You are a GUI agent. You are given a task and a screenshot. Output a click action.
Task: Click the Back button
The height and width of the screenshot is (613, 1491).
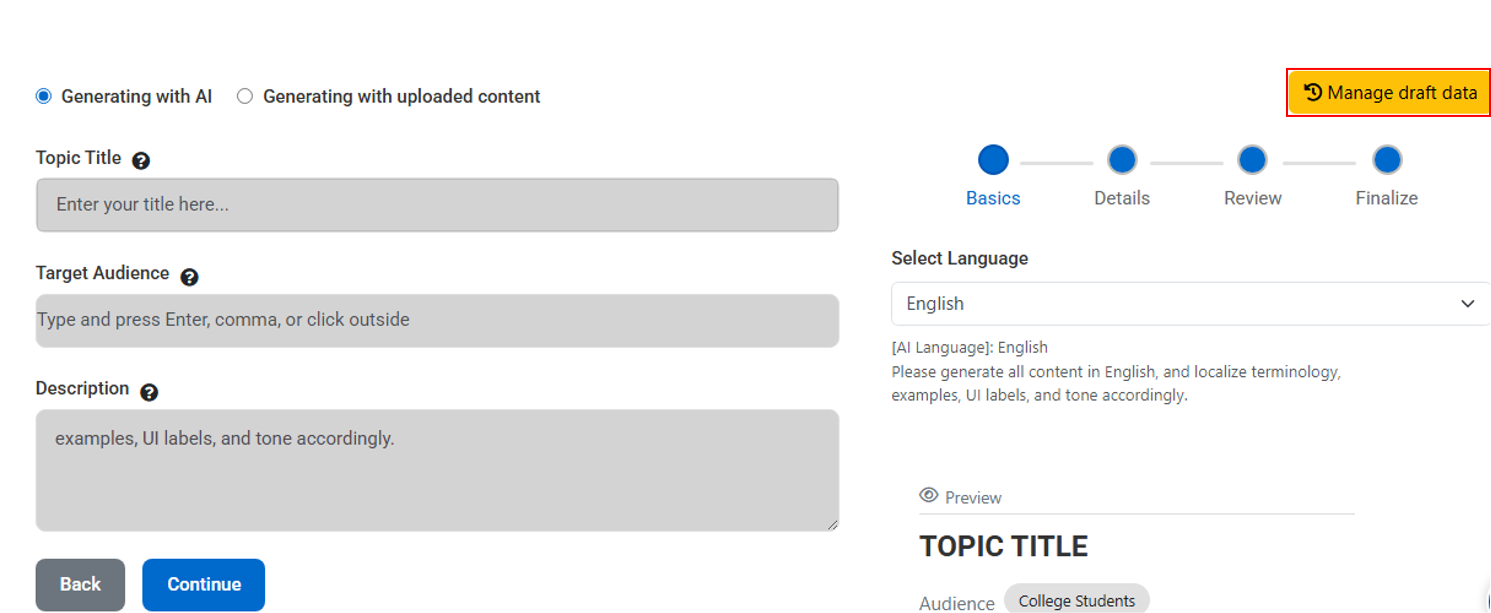(x=80, y=585)
